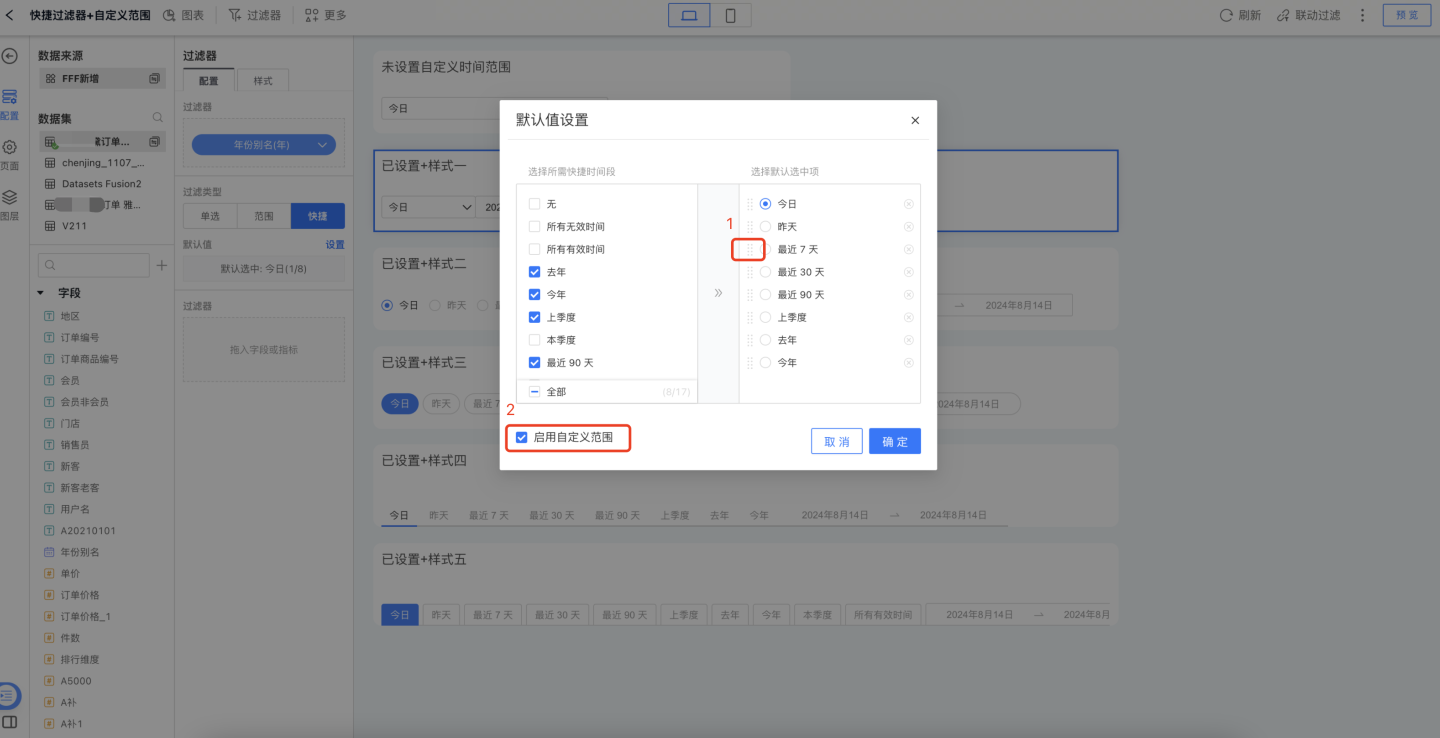This screenshot has height=738, width=1440.
Task: Click the back arrow in top bar
Action: point(11,15)
